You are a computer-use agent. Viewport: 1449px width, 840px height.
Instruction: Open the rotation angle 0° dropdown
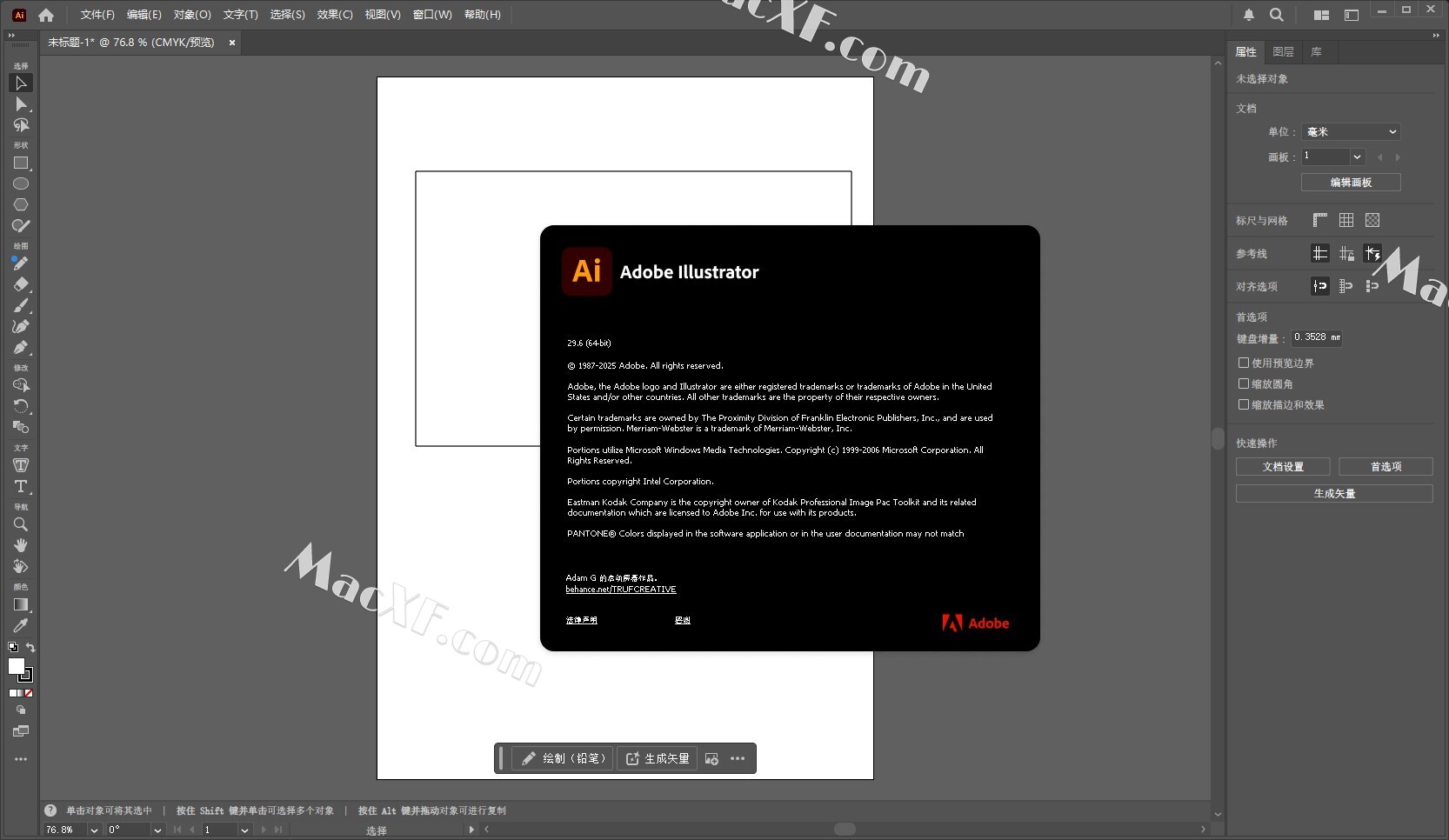(x=157, y=830)
